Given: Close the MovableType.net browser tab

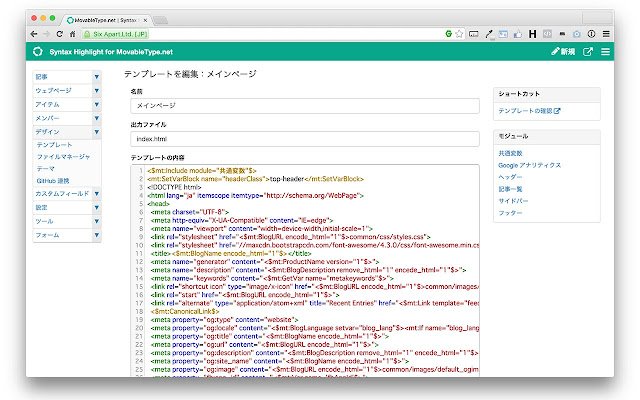Looking at the screenshot, I should coord(145,20).
